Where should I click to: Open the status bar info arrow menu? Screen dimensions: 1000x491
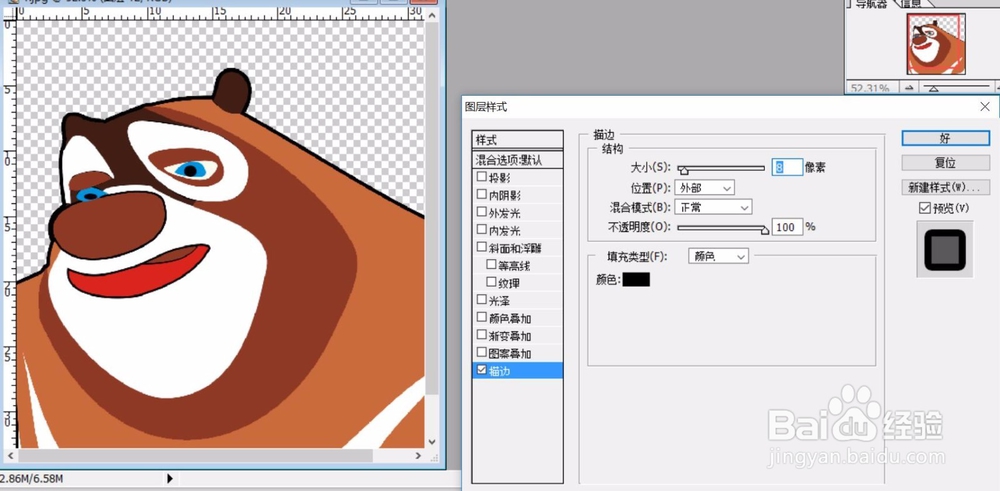click(170, 478)
